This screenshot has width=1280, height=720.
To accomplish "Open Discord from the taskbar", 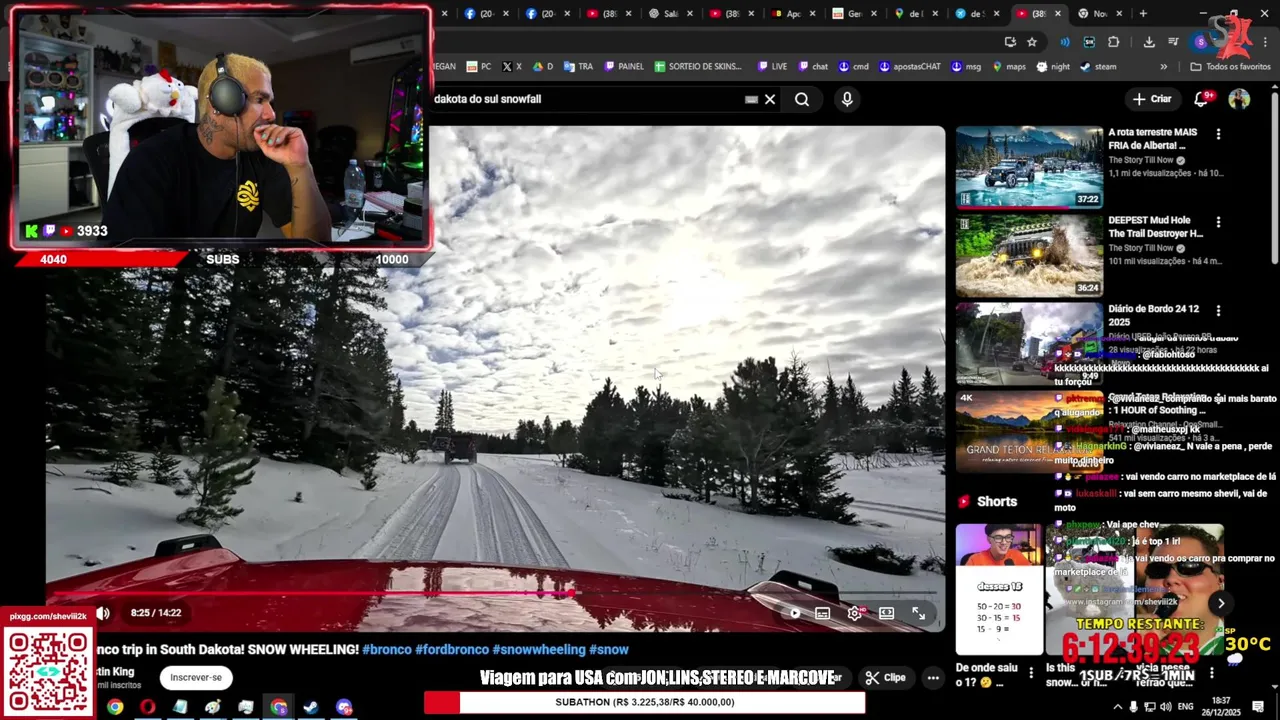I will [x=344, y=707].
